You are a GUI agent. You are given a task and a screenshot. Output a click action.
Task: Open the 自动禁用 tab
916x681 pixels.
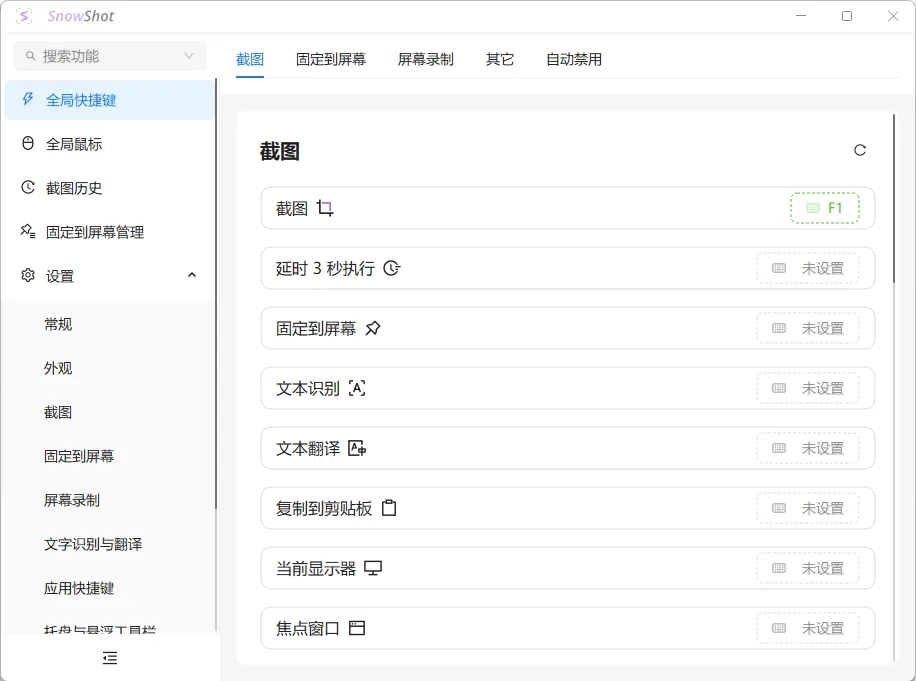tap(574, 60)
